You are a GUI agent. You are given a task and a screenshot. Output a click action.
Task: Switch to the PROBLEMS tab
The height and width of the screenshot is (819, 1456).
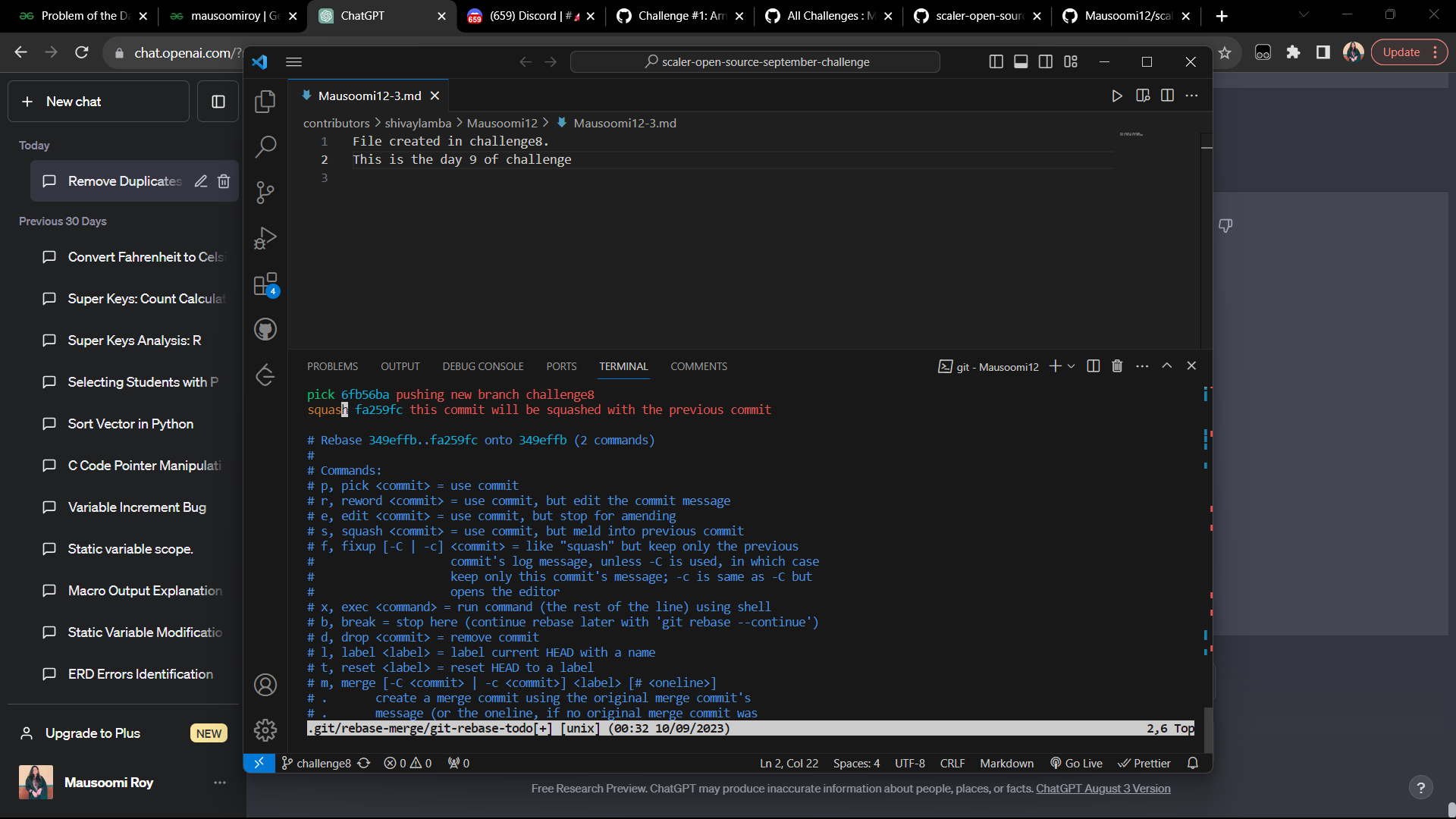[x=332, y=366]
